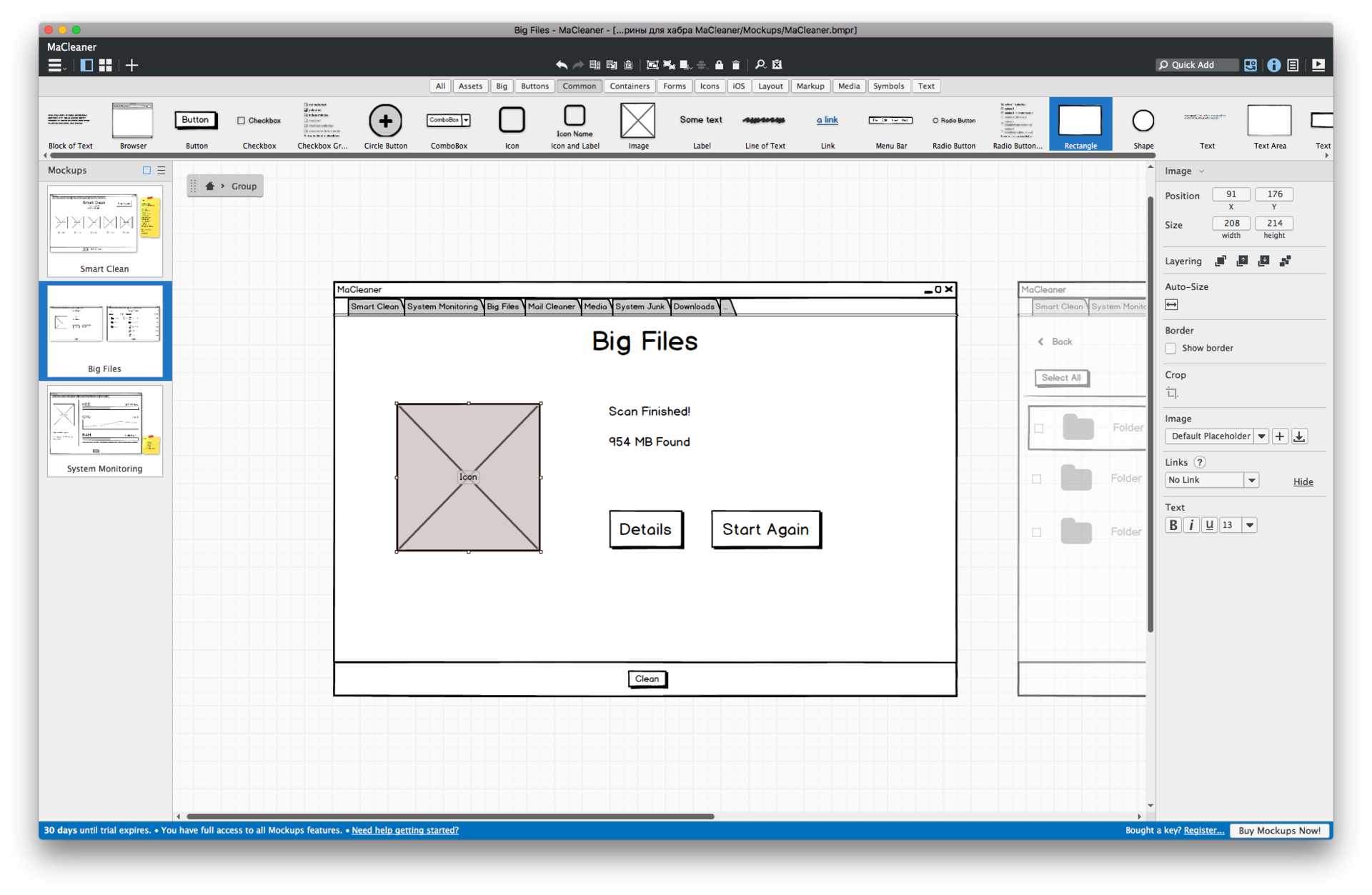Click the Lock icon in toolbar
The image size is (1372, 895).
pyautogui.click(x=719, y=65)
